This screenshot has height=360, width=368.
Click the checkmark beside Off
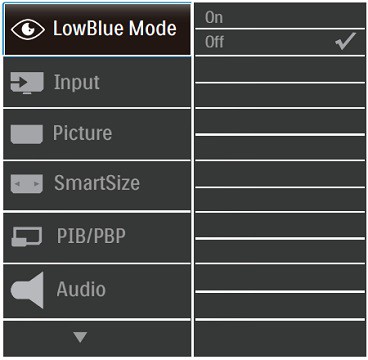coord(346,41)
